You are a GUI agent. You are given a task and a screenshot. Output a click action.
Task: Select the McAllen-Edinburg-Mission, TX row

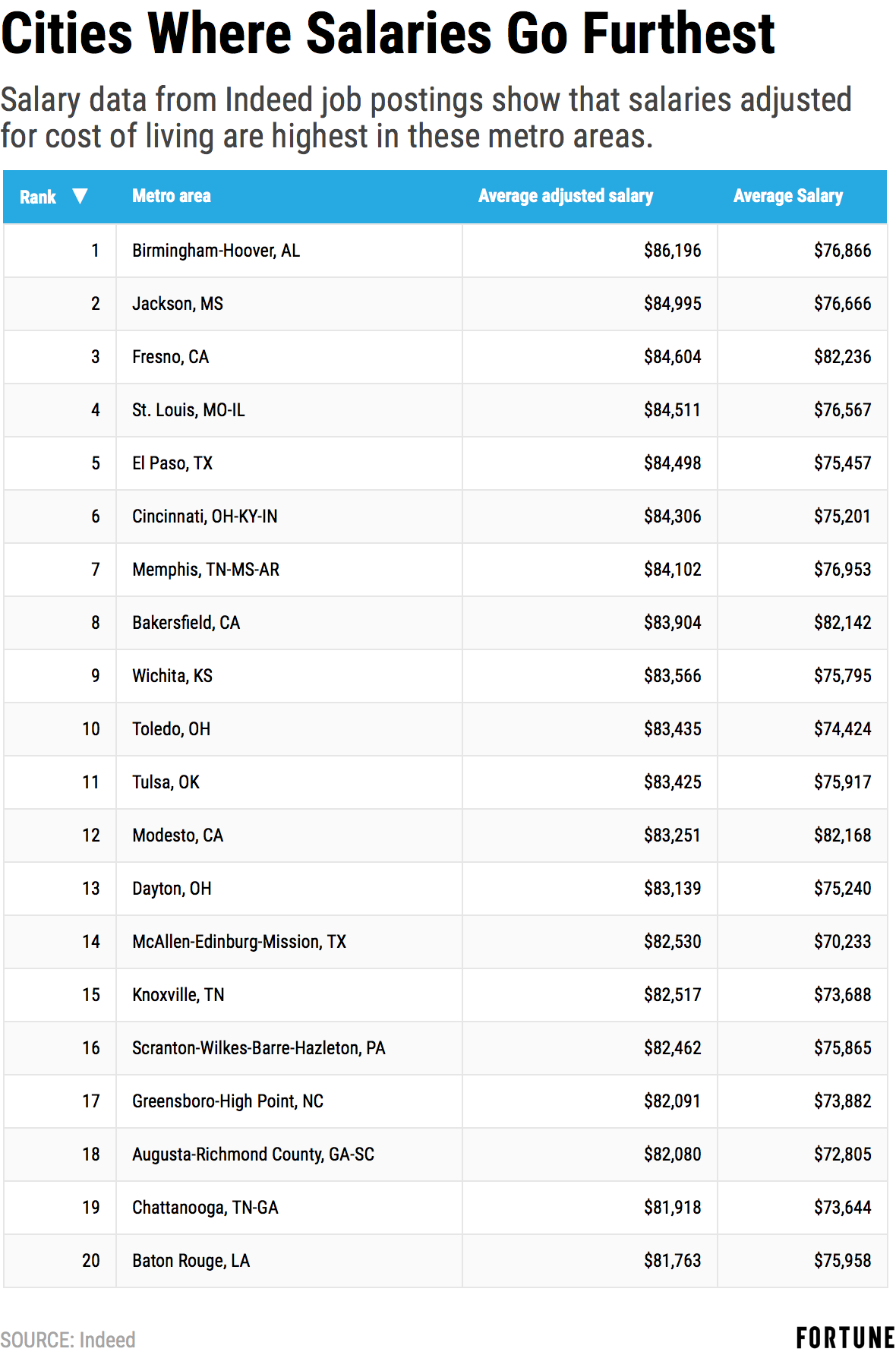(238, 942)
